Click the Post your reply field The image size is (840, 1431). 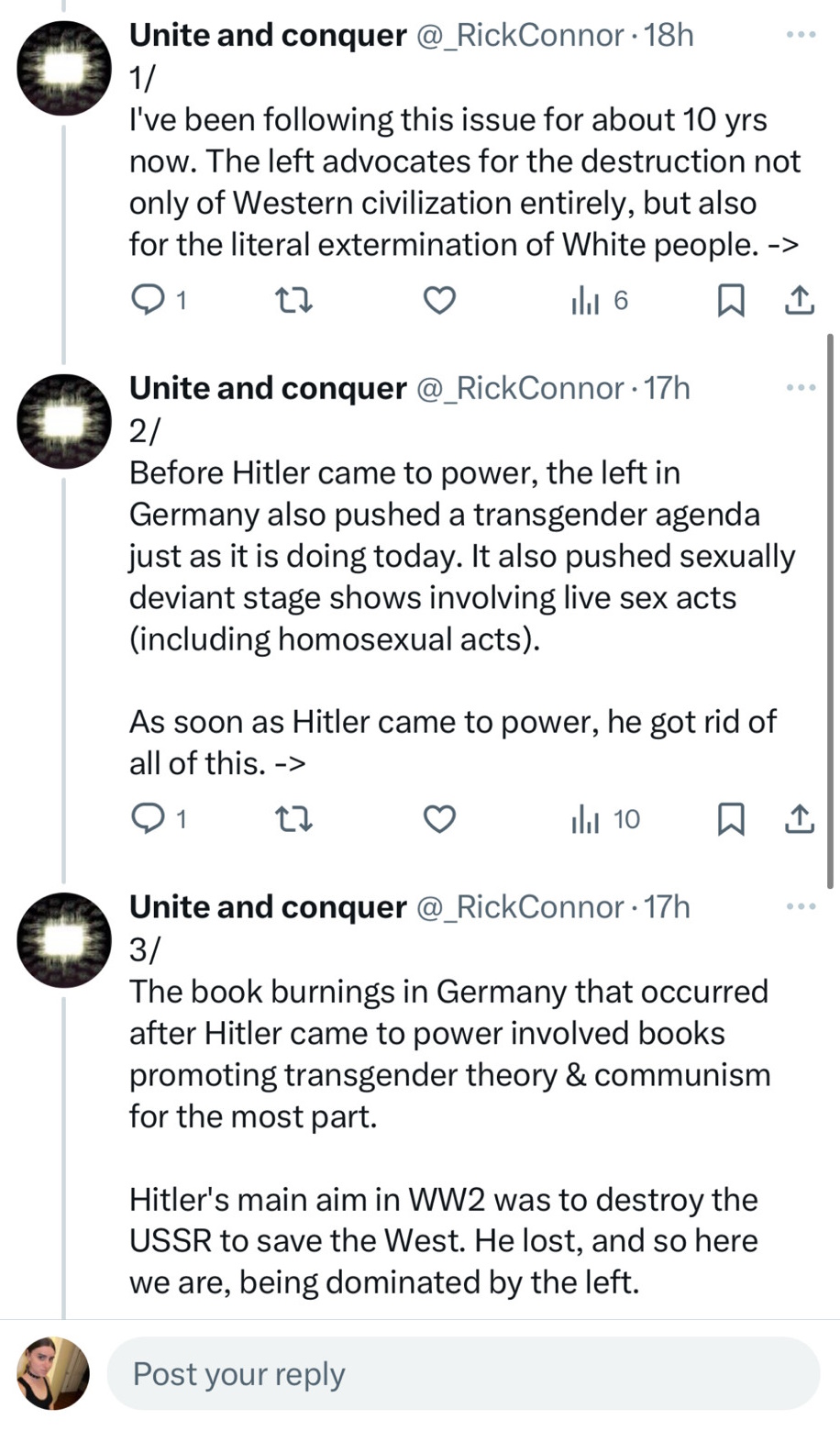(463, 1373)
